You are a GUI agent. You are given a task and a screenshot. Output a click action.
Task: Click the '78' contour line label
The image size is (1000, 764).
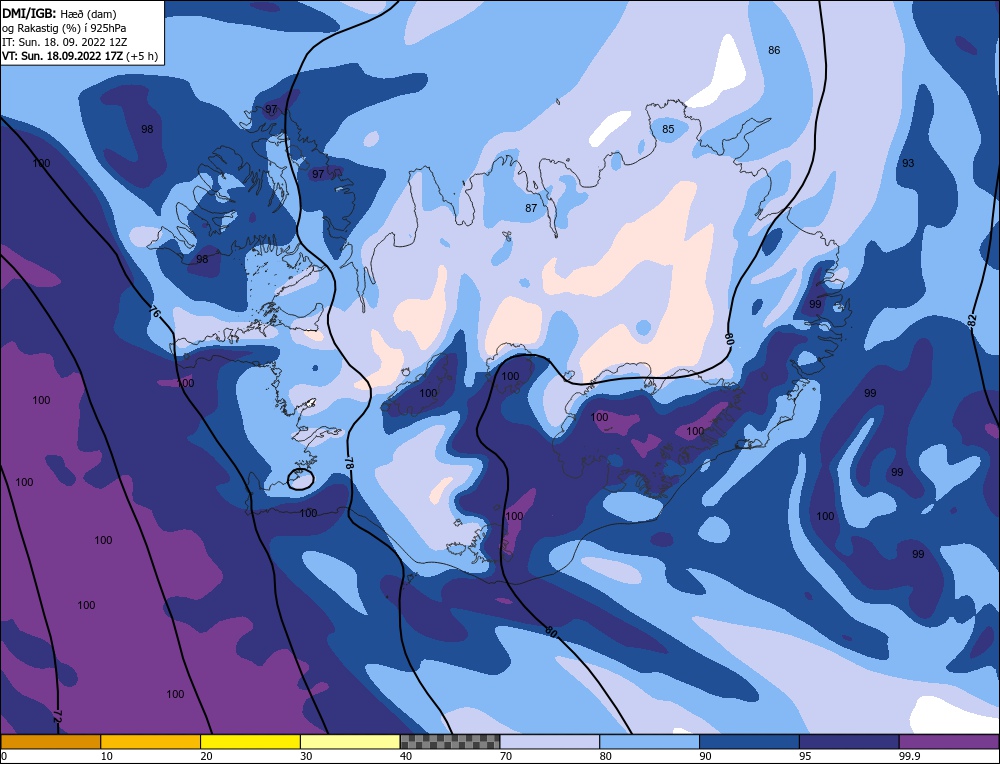click(349, 464)
